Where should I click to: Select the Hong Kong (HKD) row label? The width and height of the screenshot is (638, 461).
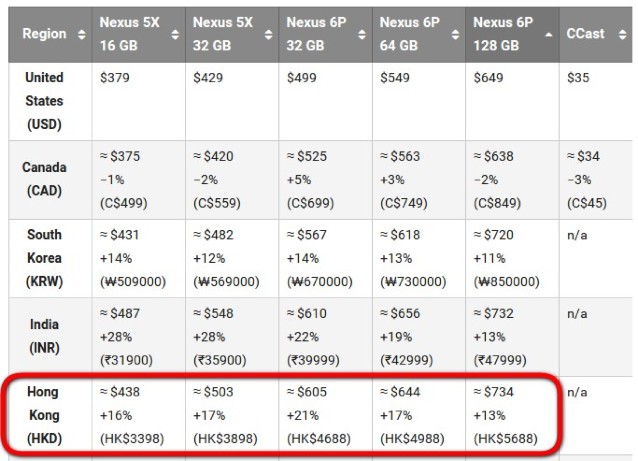(44, 415)
